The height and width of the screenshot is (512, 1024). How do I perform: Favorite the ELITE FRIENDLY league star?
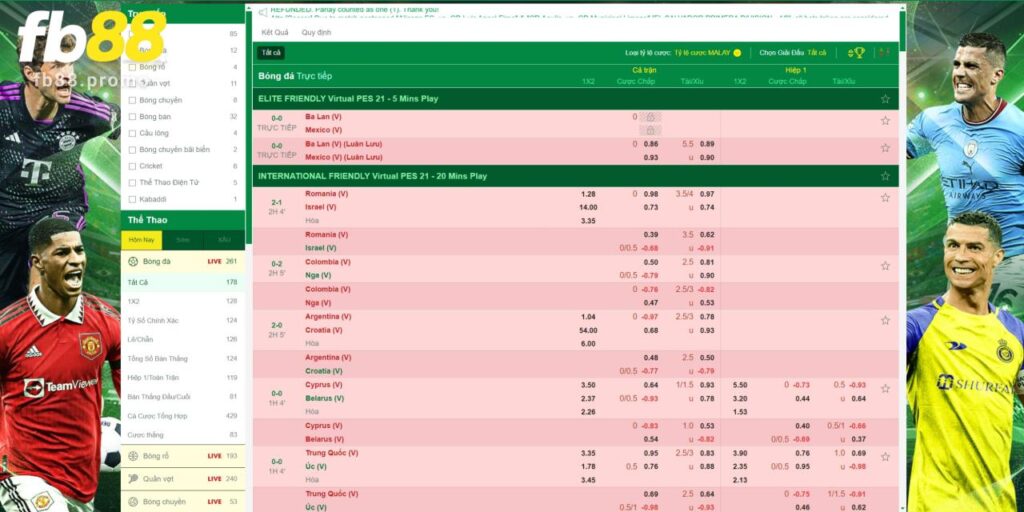tap(885, 99)
